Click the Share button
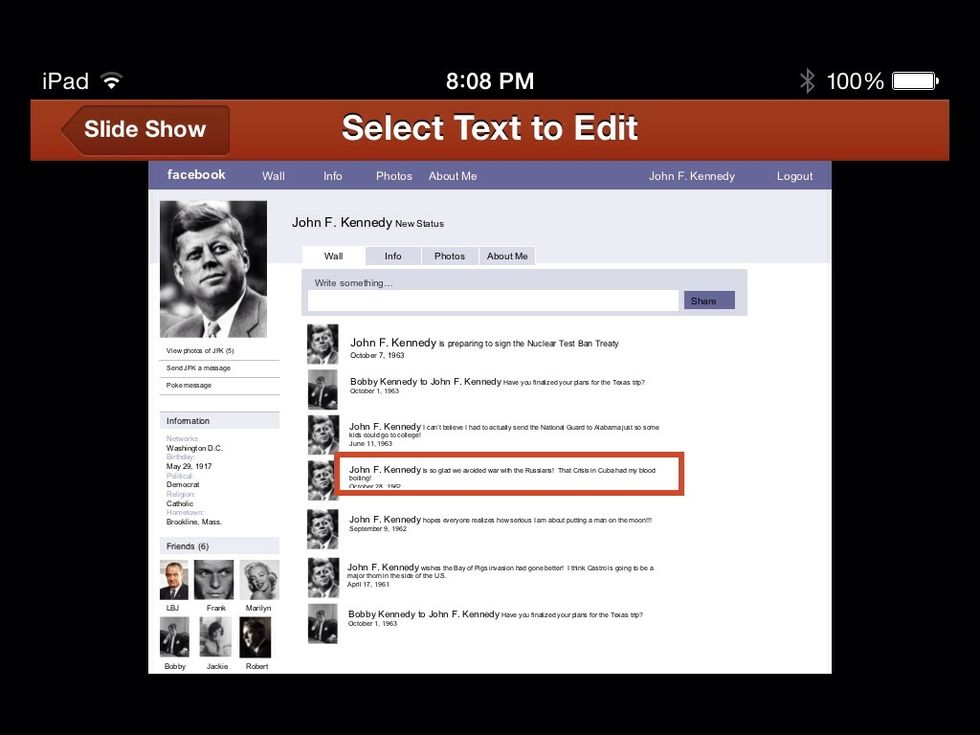The width and height of the screenshot is (980, 735). pos(709,301)
